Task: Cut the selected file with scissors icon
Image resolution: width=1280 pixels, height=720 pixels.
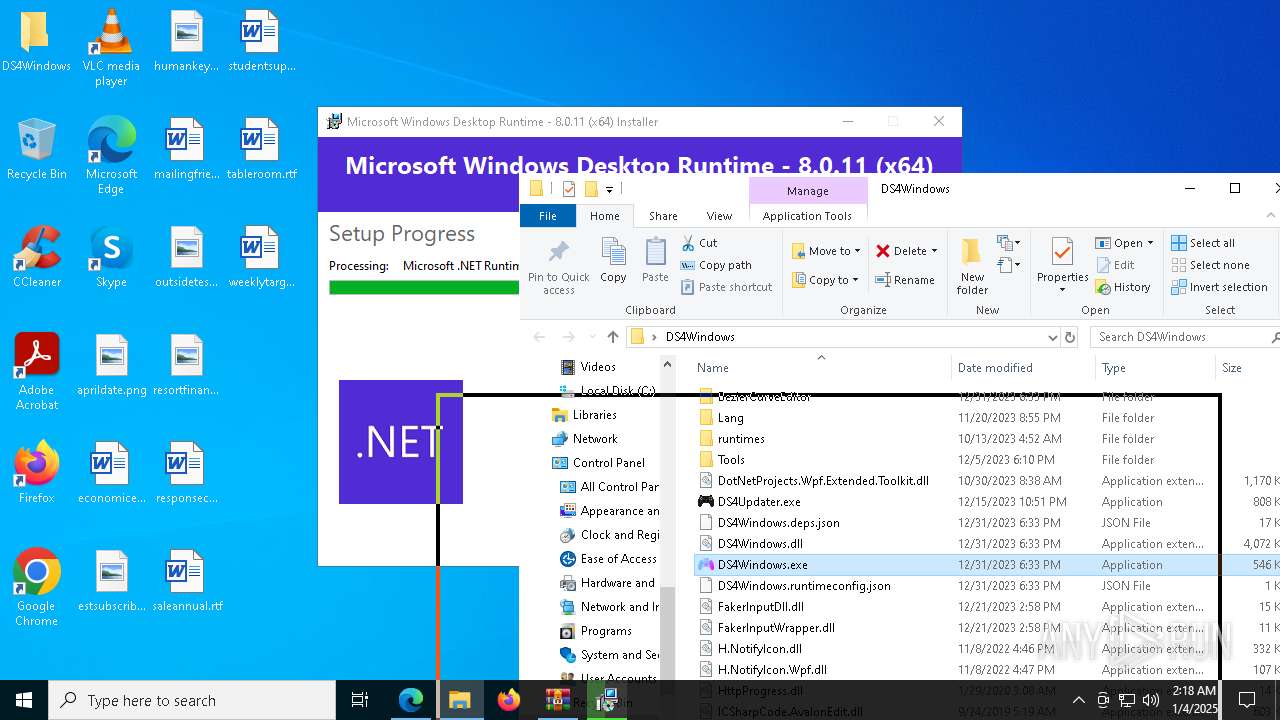Action: tap(699, 243)
